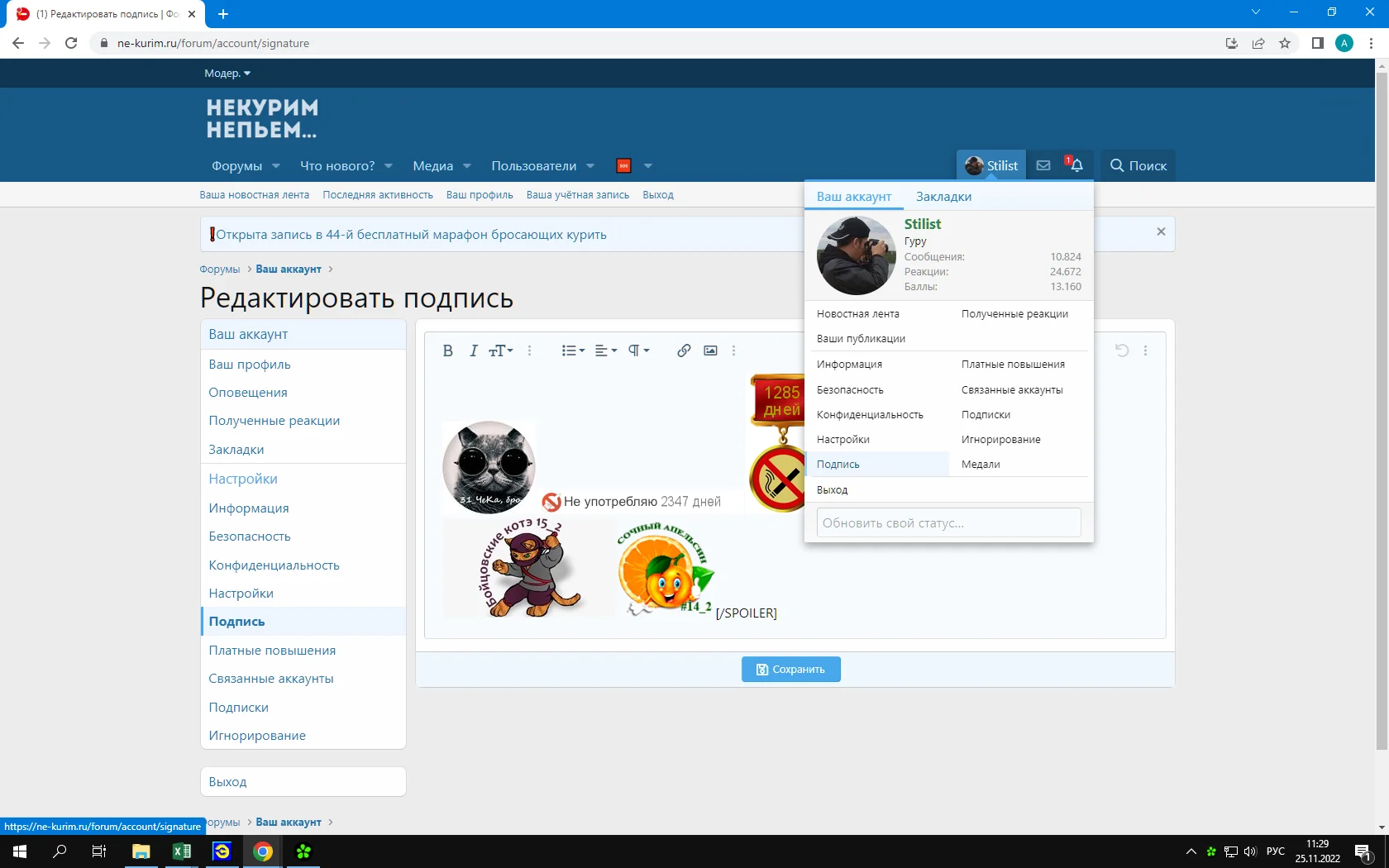The height and width of the screenshot is (868, 1389).
Task: Select the Ваш аккаунт tab in popup
Action: pos(854,197)
